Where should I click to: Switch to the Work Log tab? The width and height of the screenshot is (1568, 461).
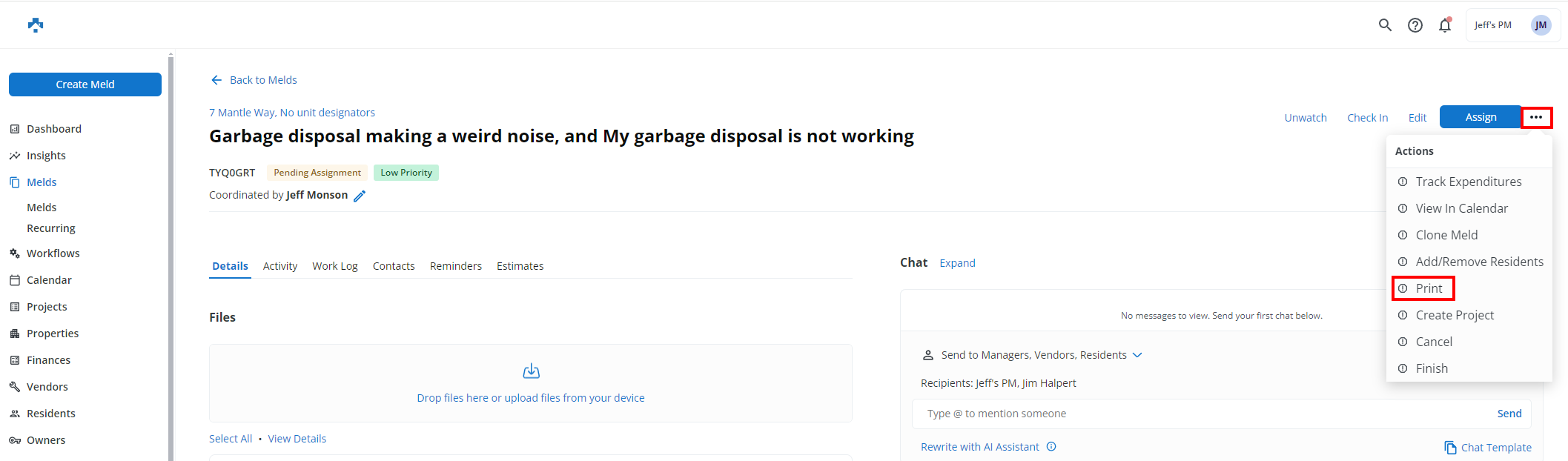(x=334, y=266)
